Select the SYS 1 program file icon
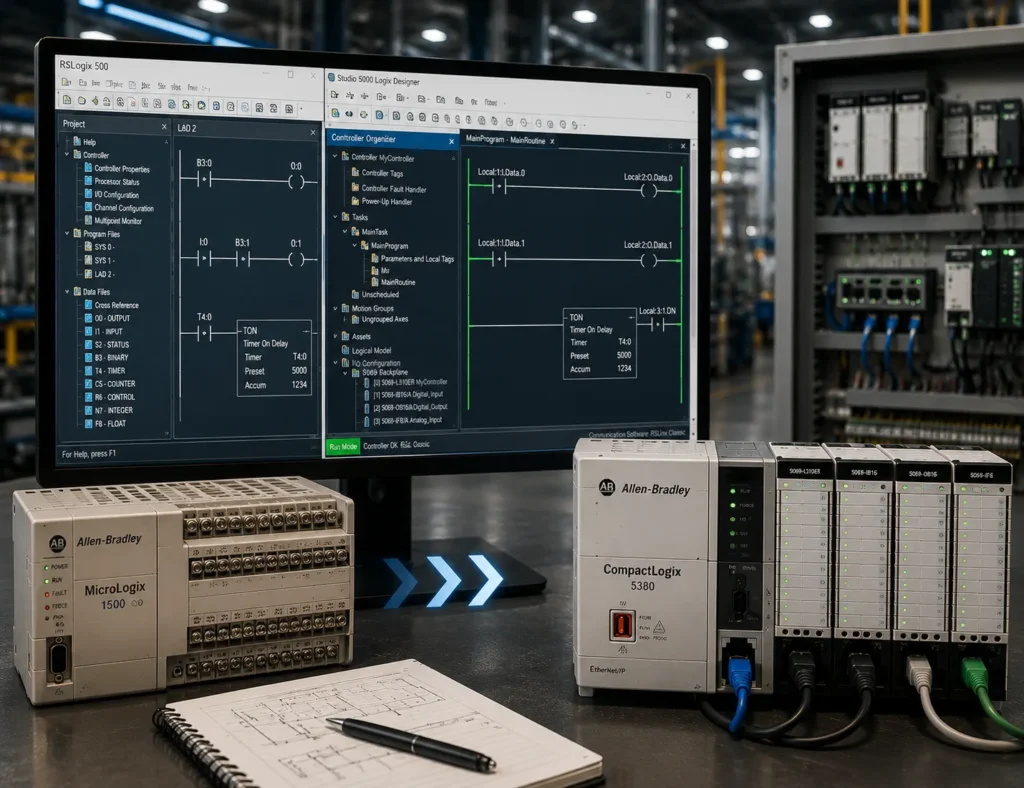The width and height of the screenshot is (1024, 788). (x=88, y=260)
